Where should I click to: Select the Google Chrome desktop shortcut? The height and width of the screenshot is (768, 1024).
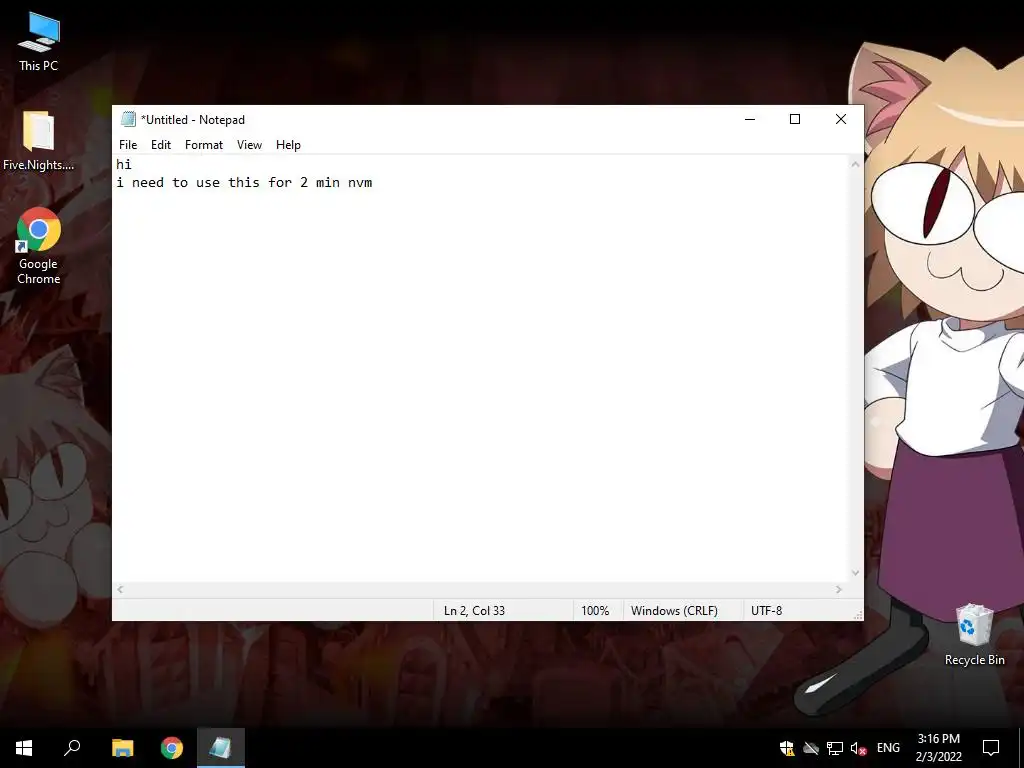39,246
